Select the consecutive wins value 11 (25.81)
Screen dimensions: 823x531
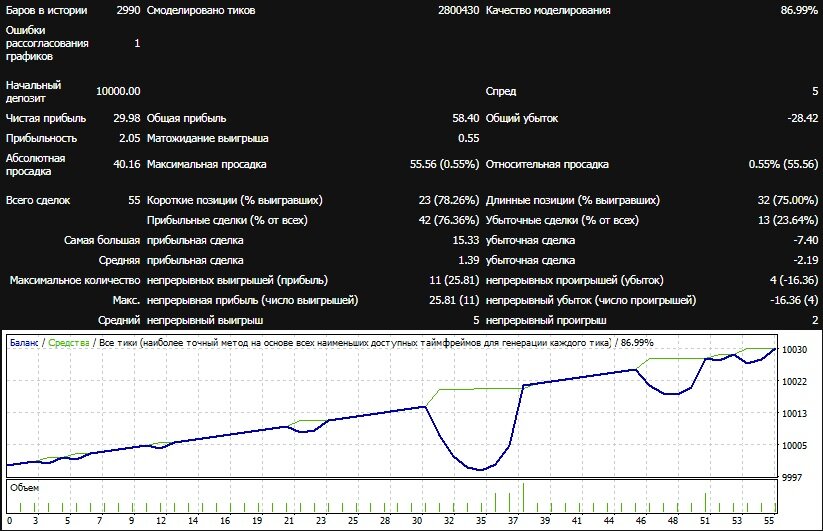[x=454, y=280]
